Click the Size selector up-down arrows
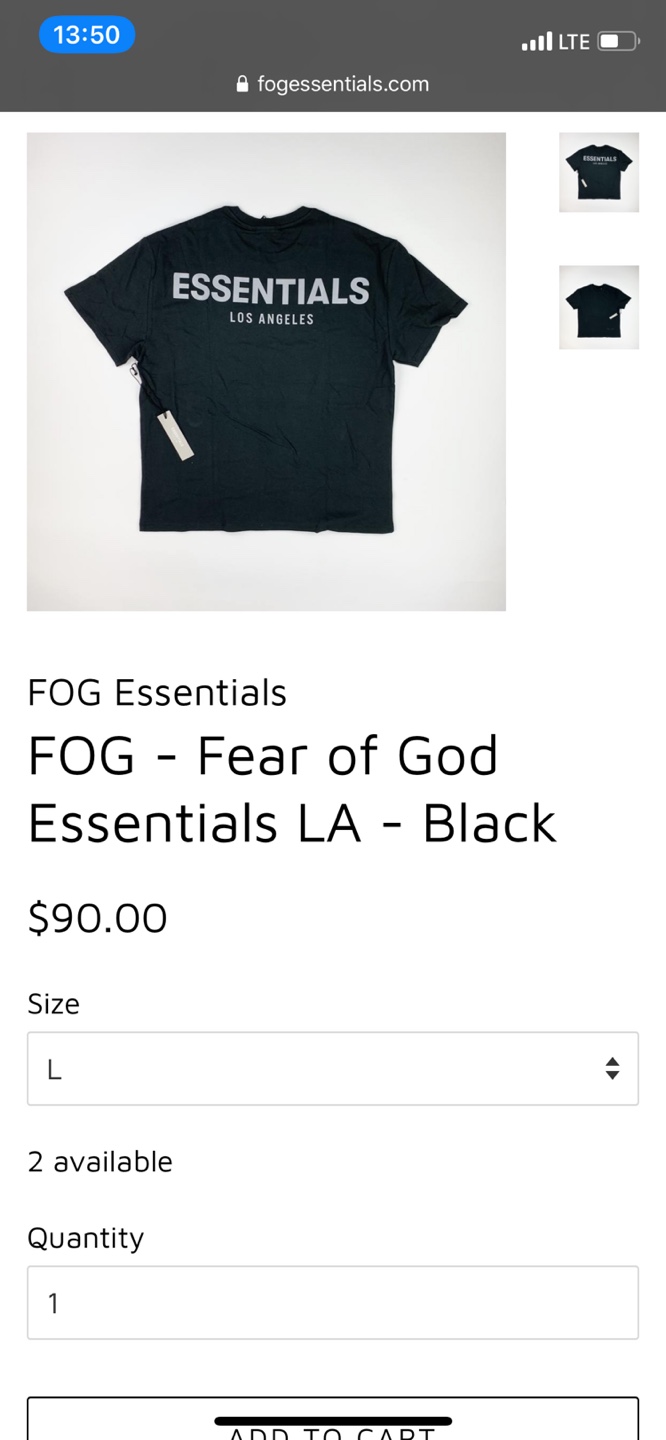Screen dimensions: 666x1440 (x=612, y=1069)
